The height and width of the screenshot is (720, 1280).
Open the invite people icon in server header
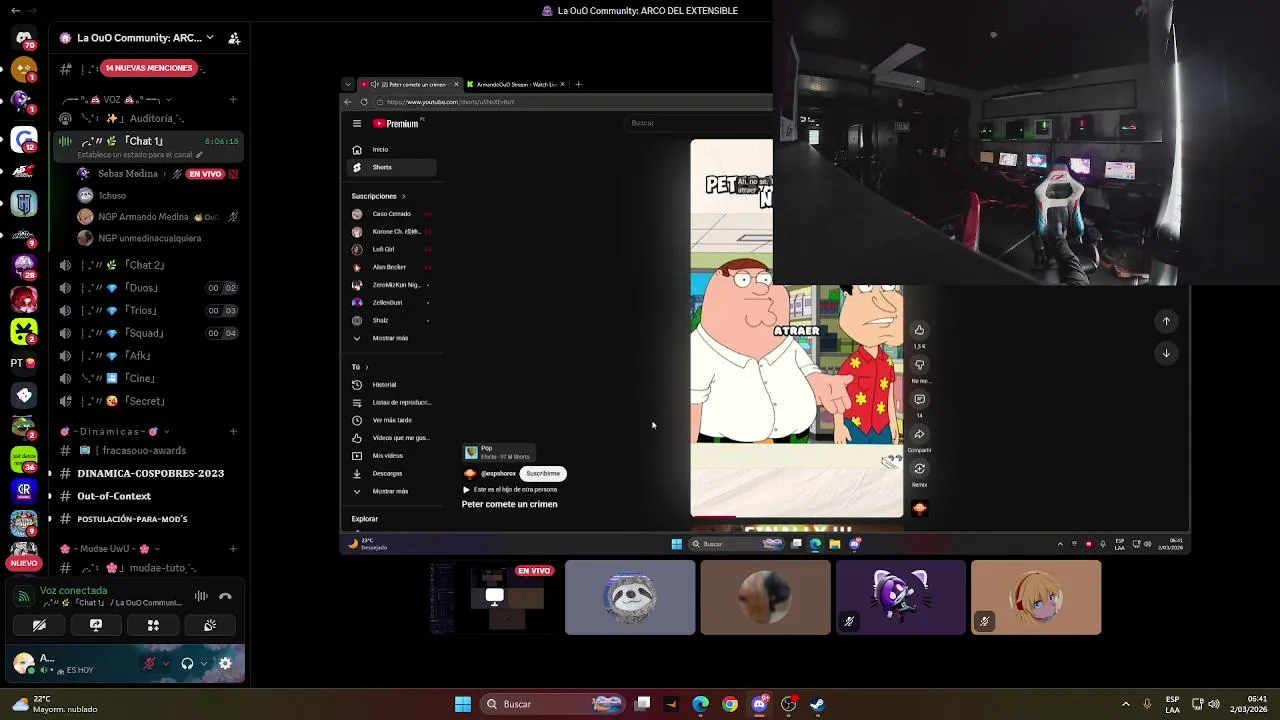(234, 38)
